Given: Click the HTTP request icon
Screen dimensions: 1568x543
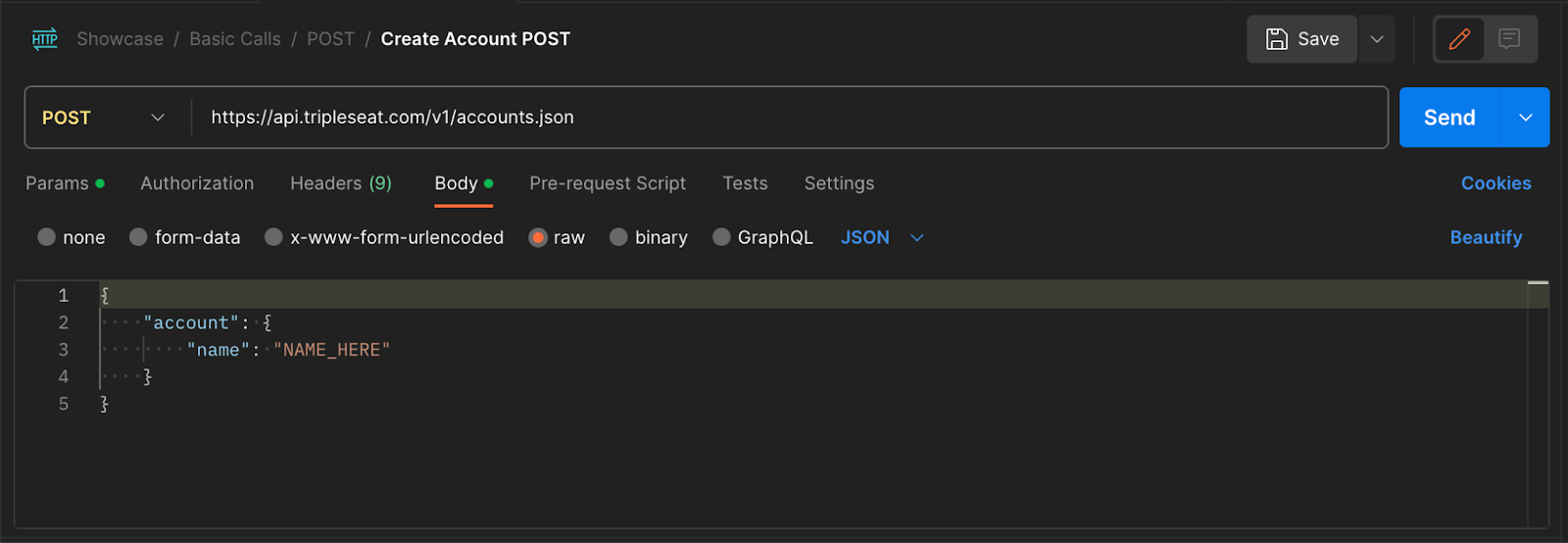Looking at the screenshot, I should 45,39.
